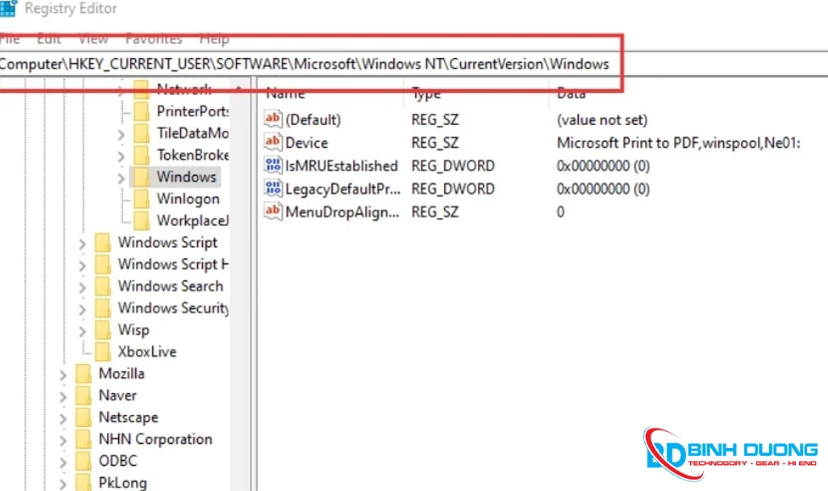828x491 pixels.
Task: Click the (Default) string value icon
Action: [273, 119]
